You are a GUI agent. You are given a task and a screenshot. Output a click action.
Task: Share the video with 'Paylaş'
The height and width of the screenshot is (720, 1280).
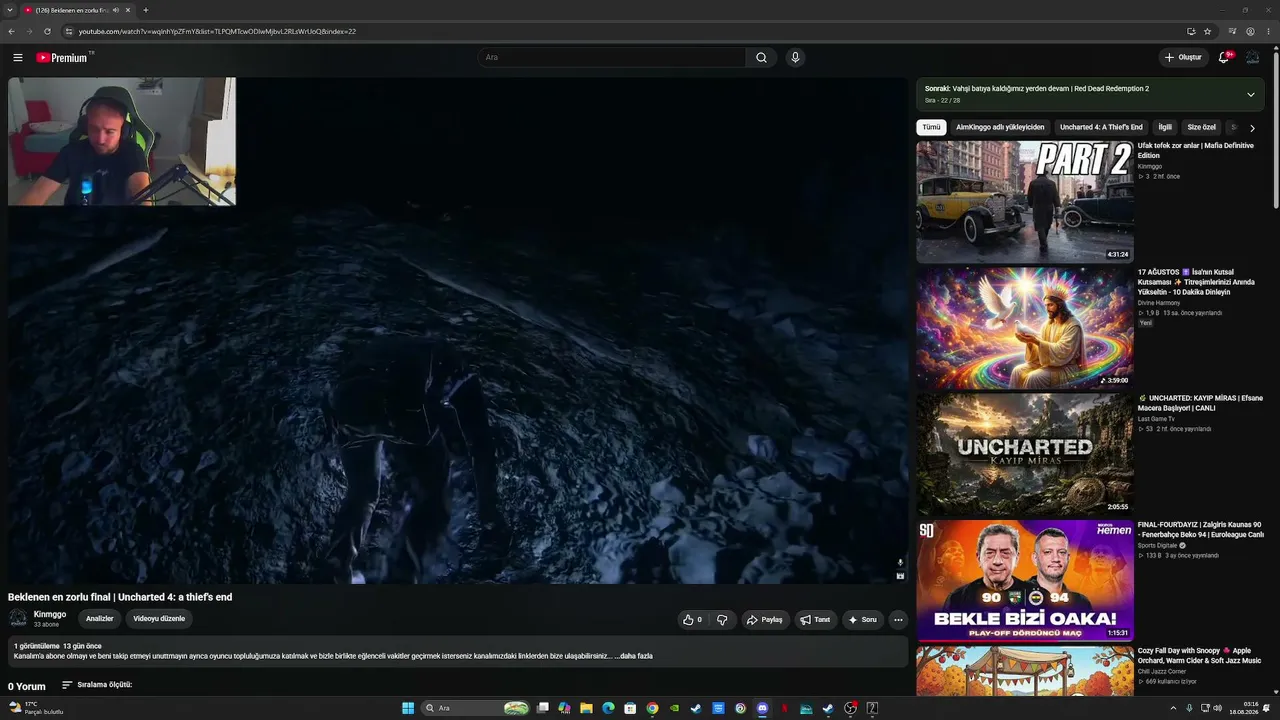point(765,620)
